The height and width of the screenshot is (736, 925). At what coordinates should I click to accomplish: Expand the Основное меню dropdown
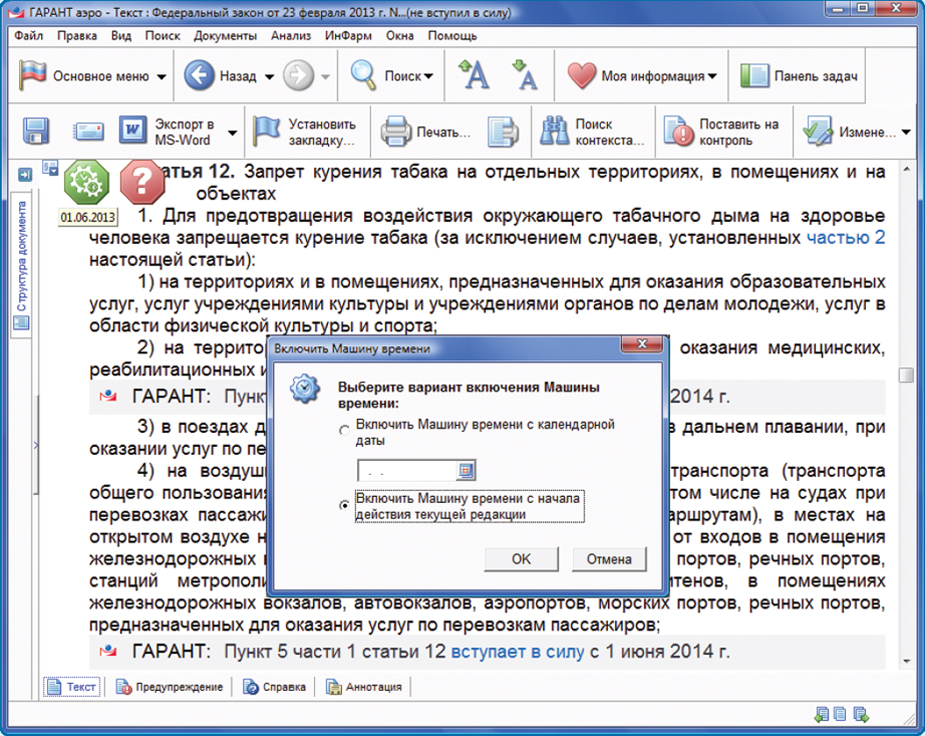click(x=161, y=76)
